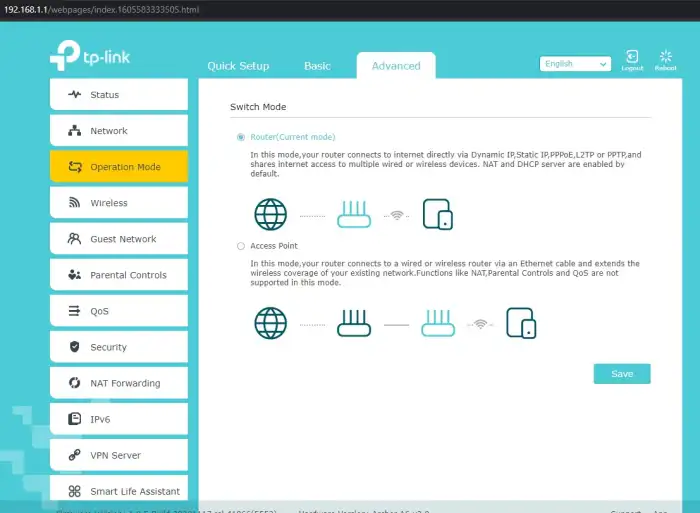
Task: Select the Access Point radio button
Action: click(240, 245)
